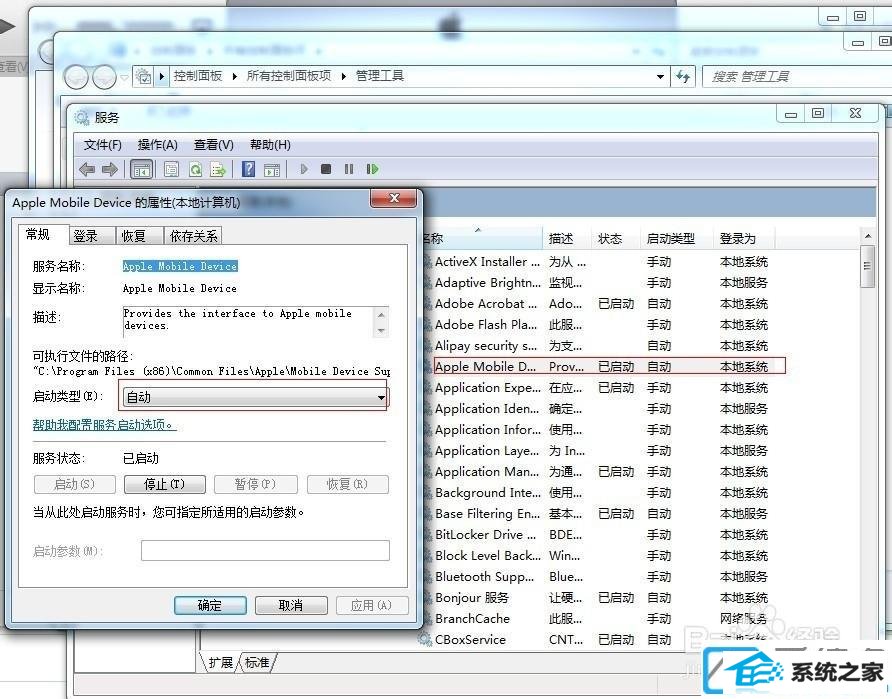Click the services list scrollbar thumb

[868, 266]
